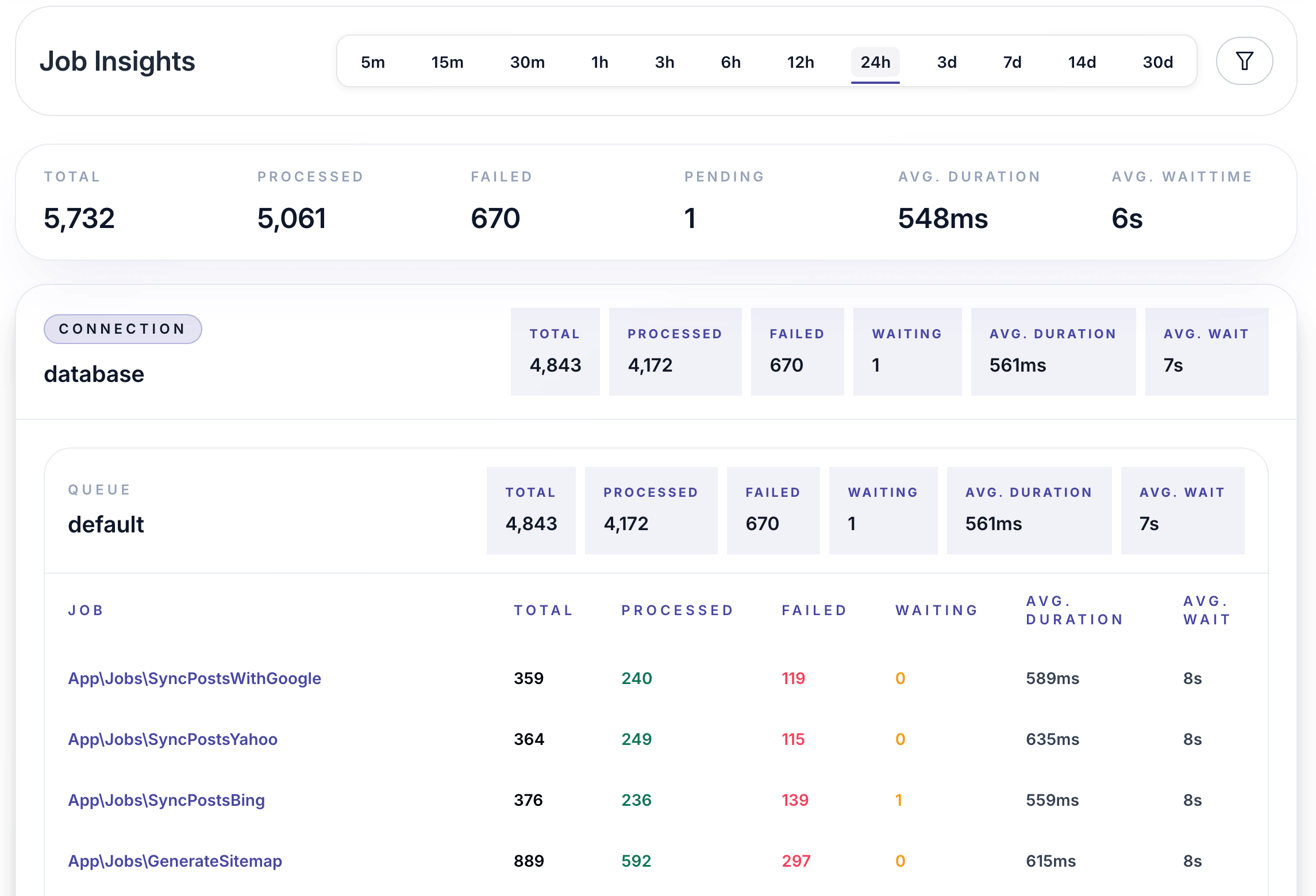Click the summary total value 5,732
Image resolution: width=1316 pixels, height=896 pixels.
79,218
